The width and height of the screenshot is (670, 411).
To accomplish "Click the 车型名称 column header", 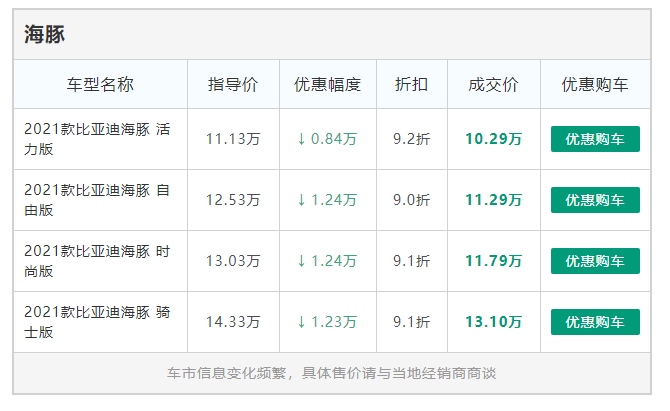I will [x=100, y=85].
